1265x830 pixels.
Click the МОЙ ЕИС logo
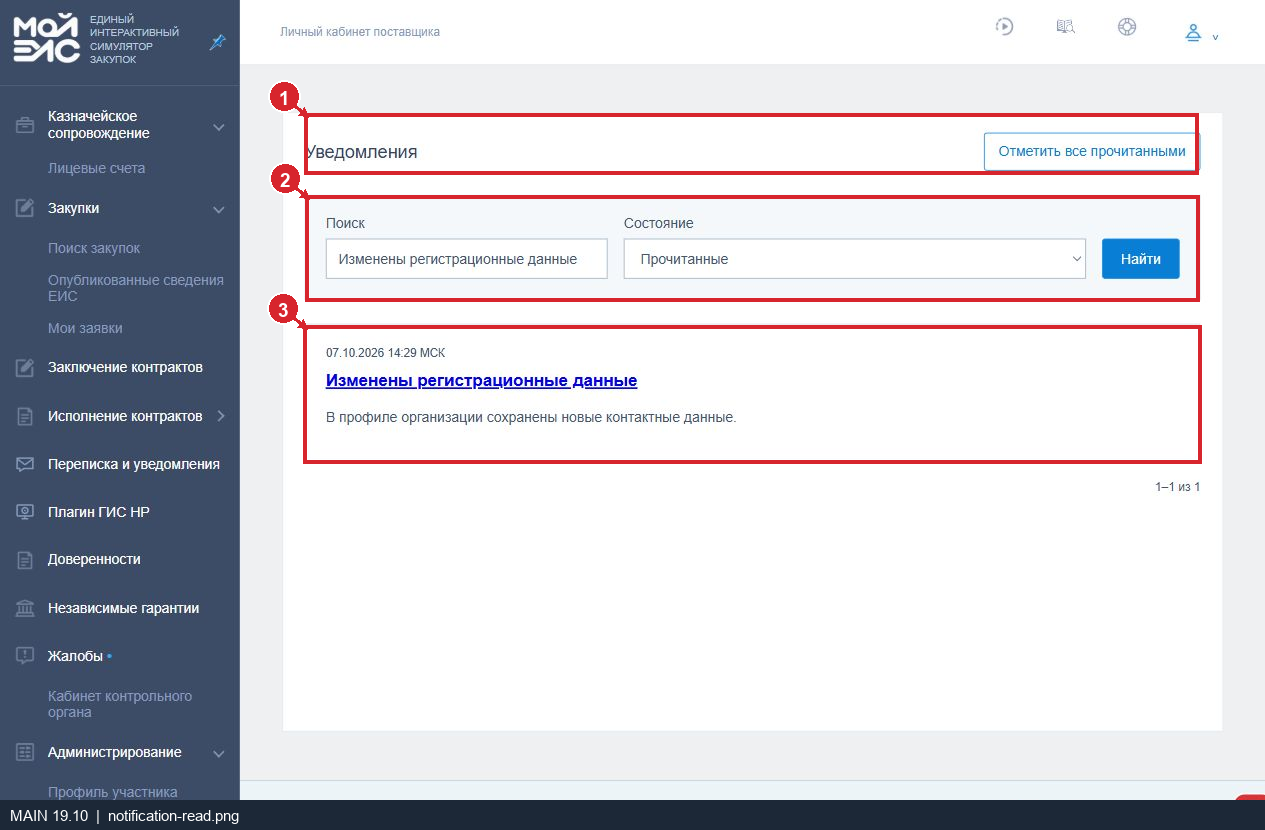click(47, 40)
